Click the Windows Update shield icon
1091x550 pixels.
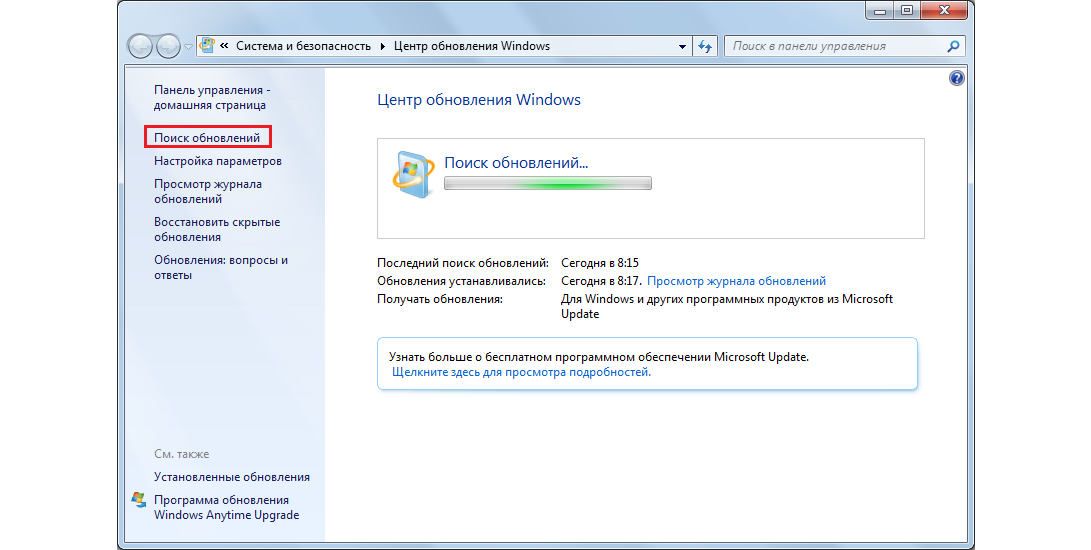(413, 174)
